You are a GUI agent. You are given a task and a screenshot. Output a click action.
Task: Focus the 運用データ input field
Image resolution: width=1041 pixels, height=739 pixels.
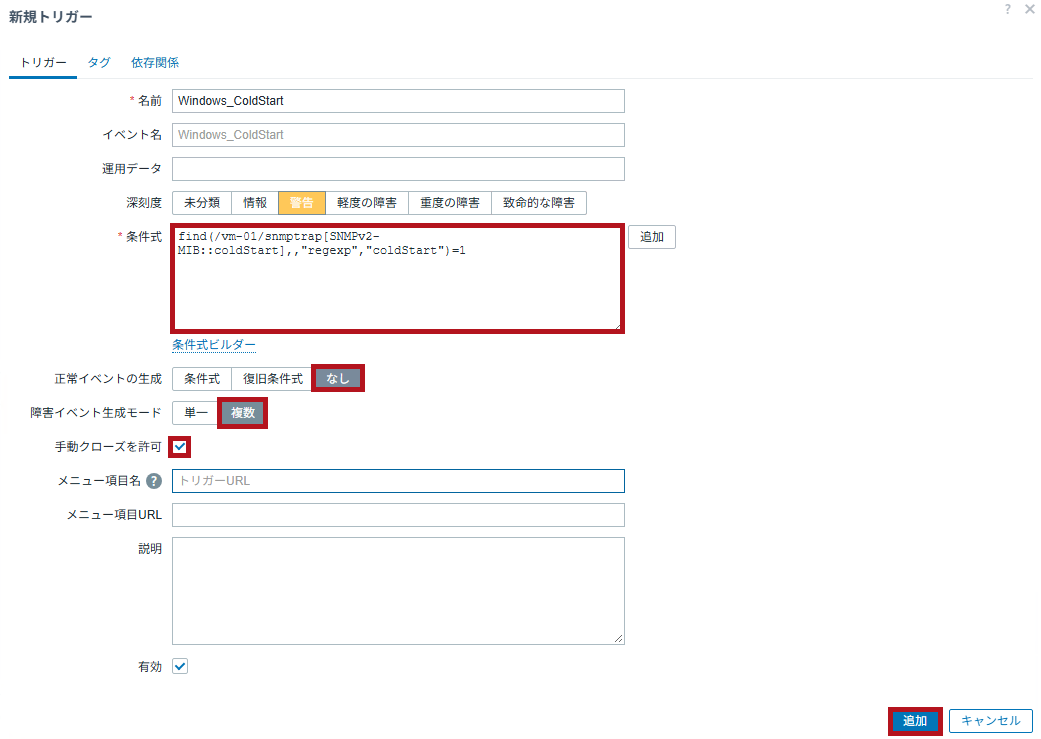pyautogui.click(x=398, y=169)
